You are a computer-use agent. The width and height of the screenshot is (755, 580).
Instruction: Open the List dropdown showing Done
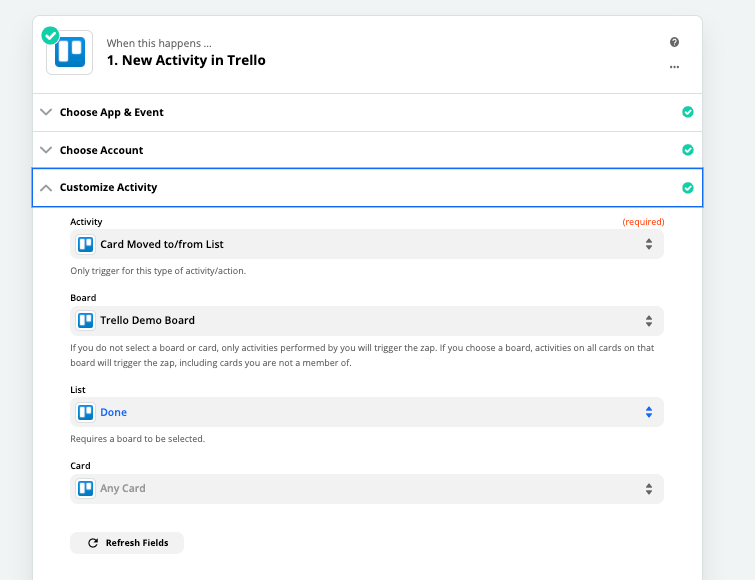point(368,412)
